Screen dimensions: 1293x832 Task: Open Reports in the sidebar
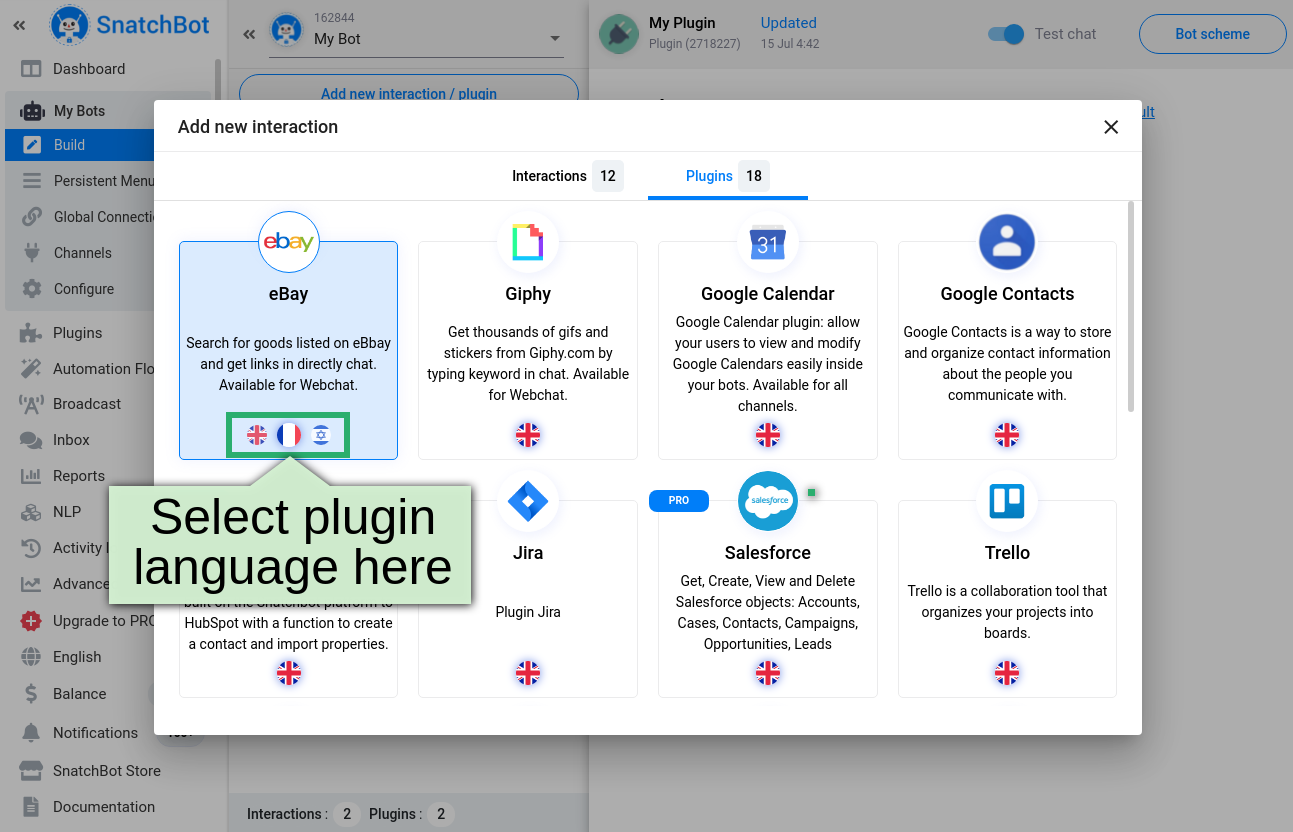(x=80, y=476)
